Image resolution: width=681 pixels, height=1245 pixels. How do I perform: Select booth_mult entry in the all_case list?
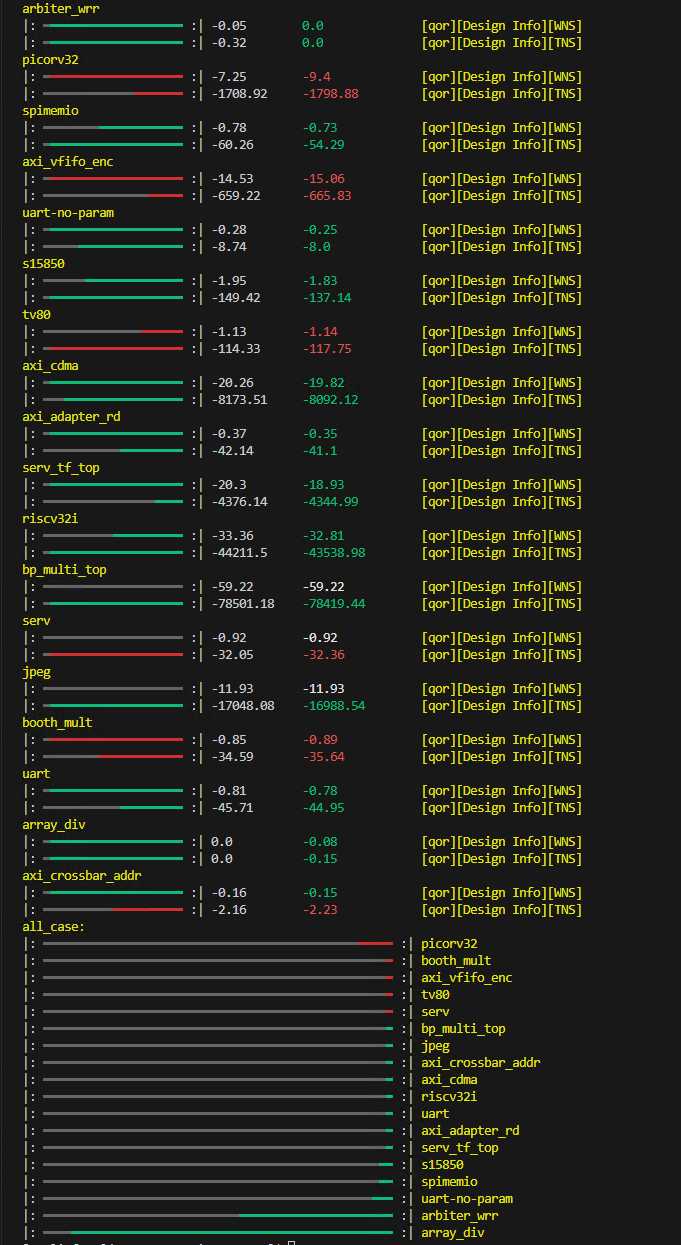(456, 961)
